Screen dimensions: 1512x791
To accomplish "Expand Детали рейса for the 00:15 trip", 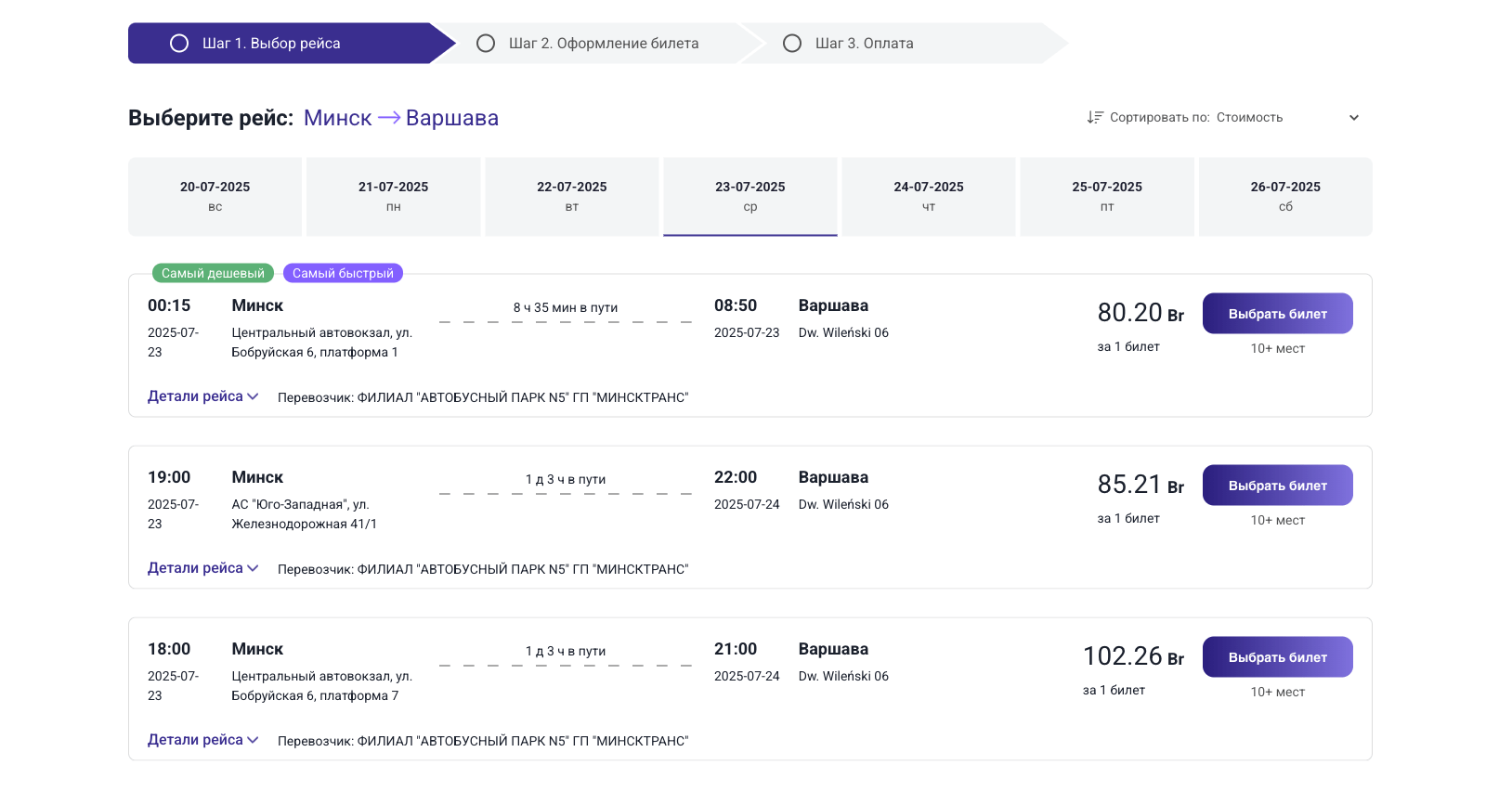I will 202,396.
